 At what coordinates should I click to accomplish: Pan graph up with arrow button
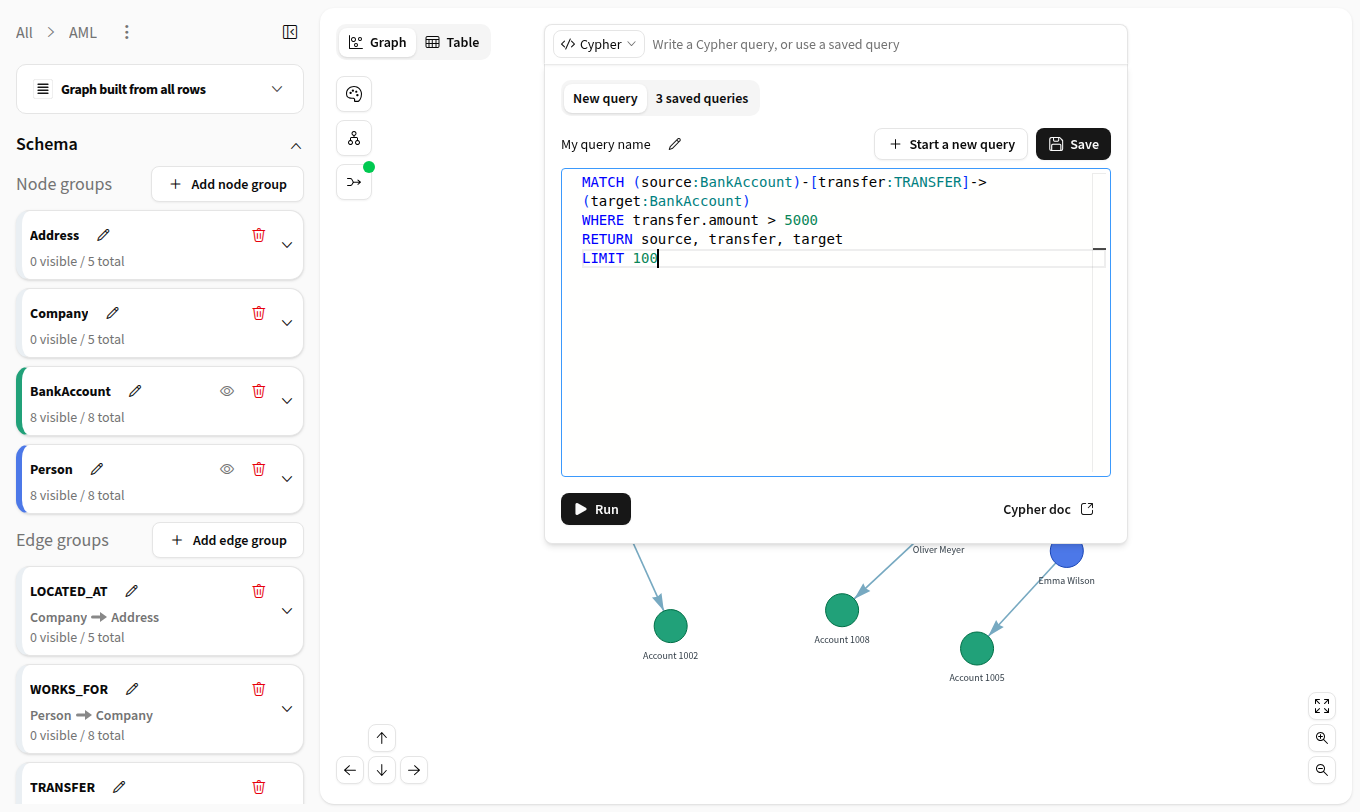382,738
